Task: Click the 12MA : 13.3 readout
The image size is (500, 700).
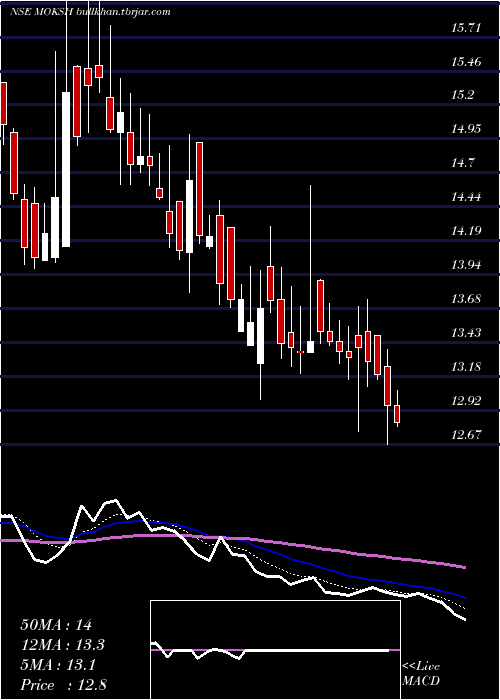Action: coord(62,645)
